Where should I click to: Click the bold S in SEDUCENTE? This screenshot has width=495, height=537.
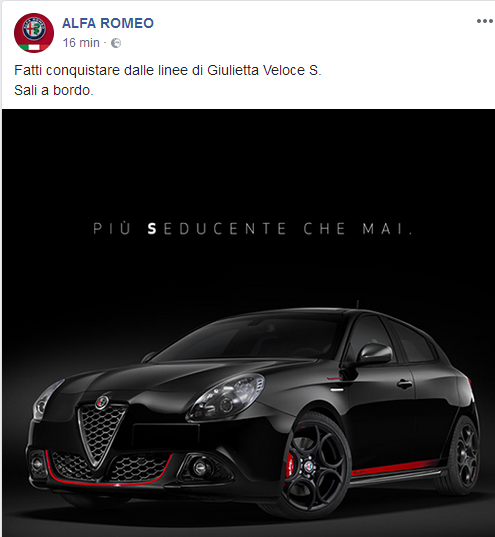click(x=152, y=229)
